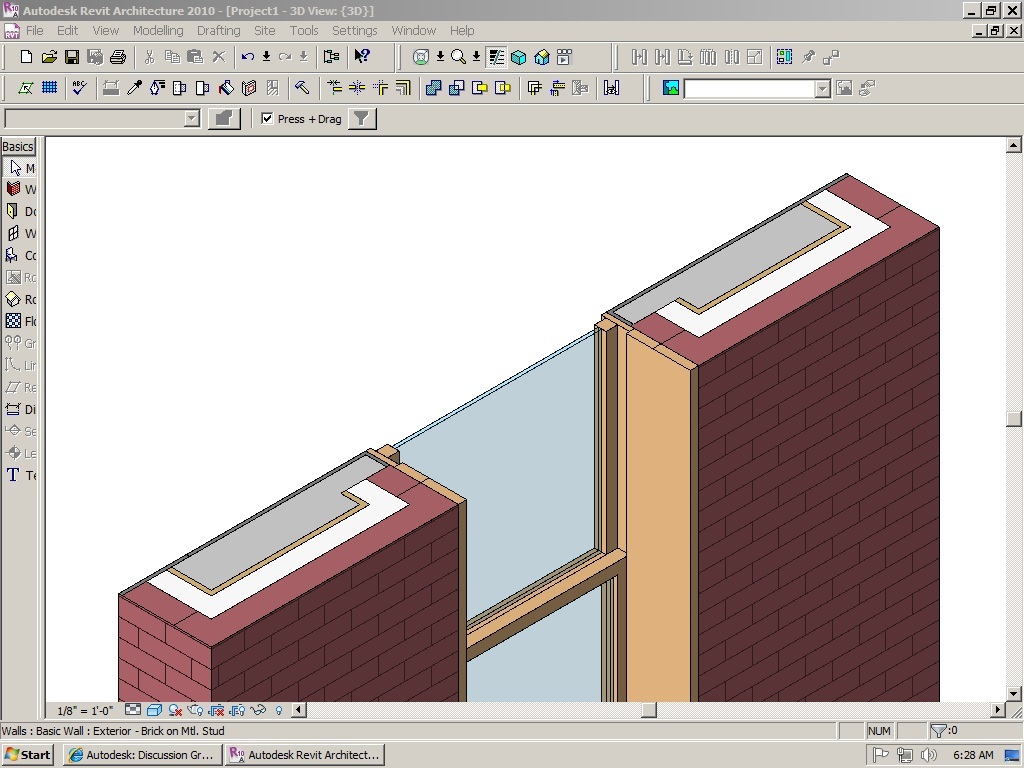Viewport: 1024px width, 768px height.
Task: Switch to Autodesk Discussion Groups taskbar window
Action: click(x=141, y=755)
